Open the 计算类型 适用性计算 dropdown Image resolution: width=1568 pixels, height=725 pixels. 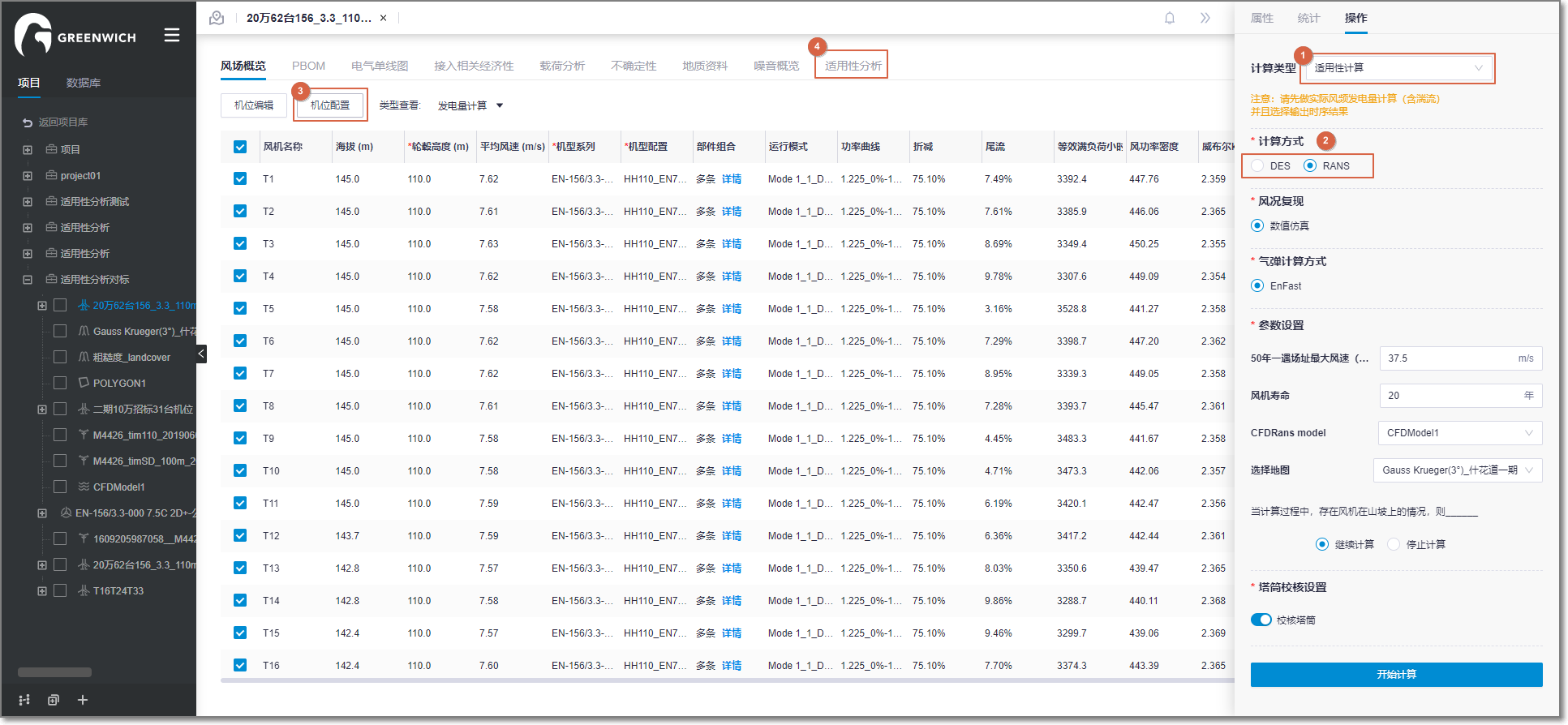[1397, 68]
